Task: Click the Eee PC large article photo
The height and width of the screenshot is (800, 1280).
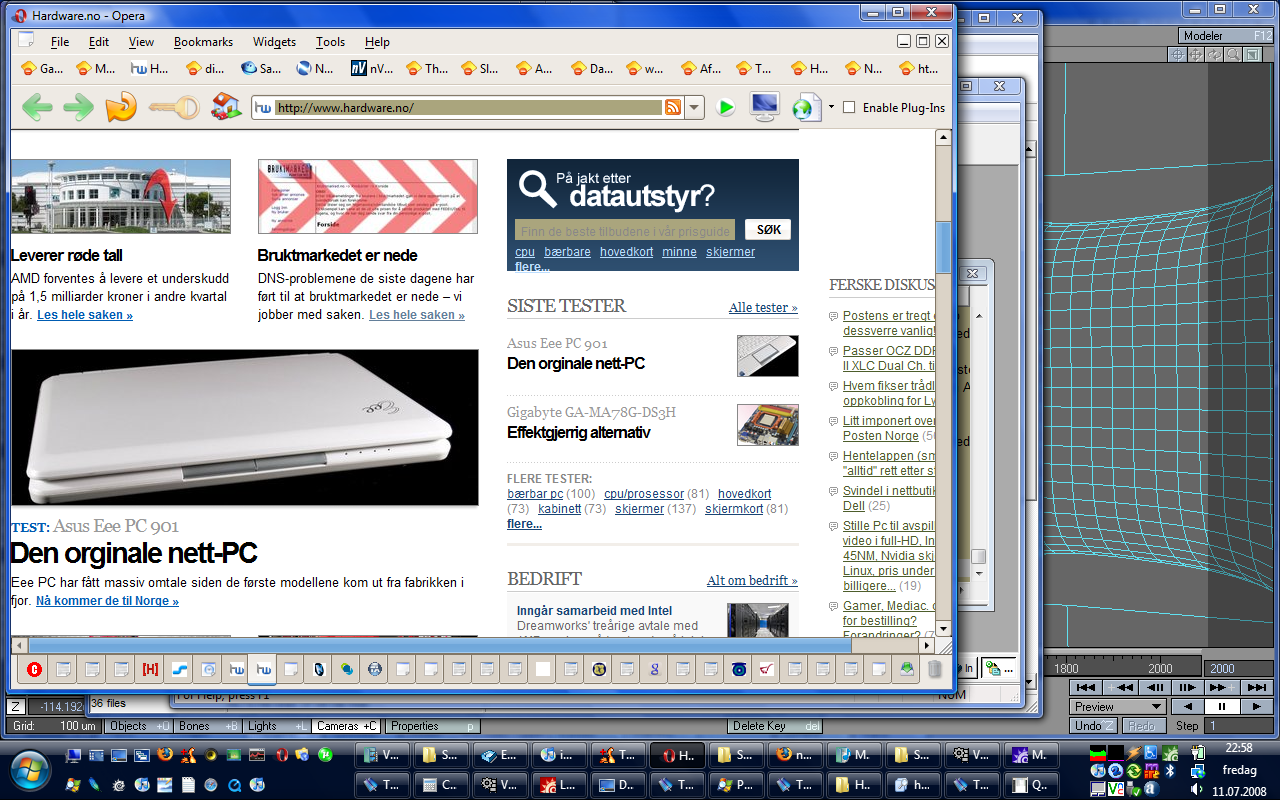Action: [x=245, y=427]
